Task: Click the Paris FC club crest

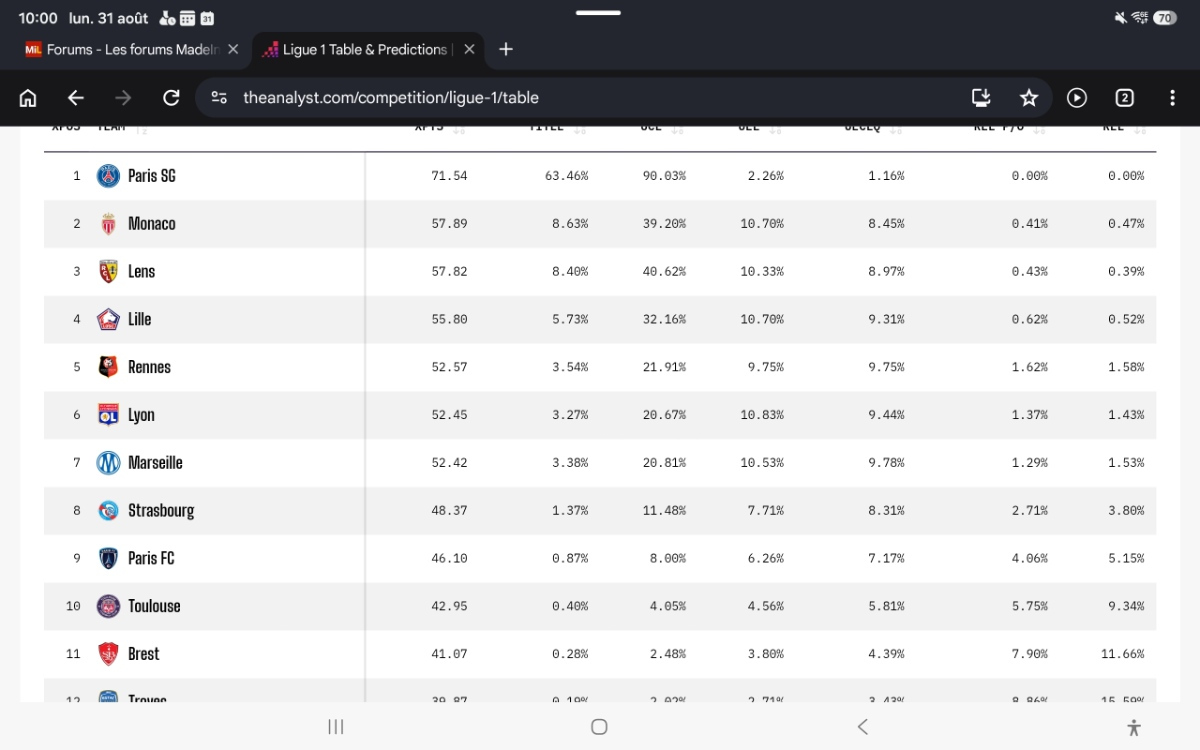Action: coord(108,559)
